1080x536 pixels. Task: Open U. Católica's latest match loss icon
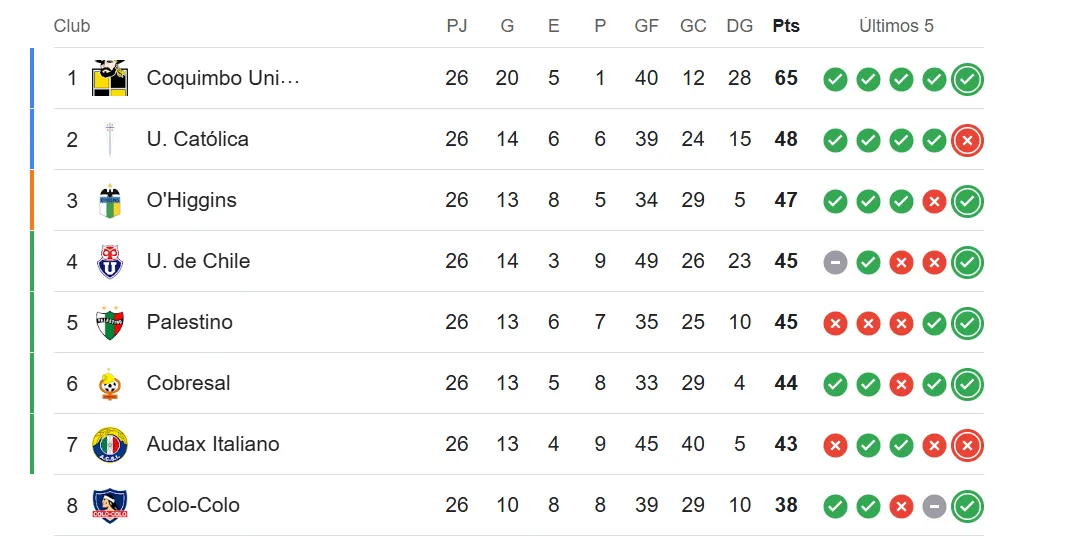tap(967, 141)
